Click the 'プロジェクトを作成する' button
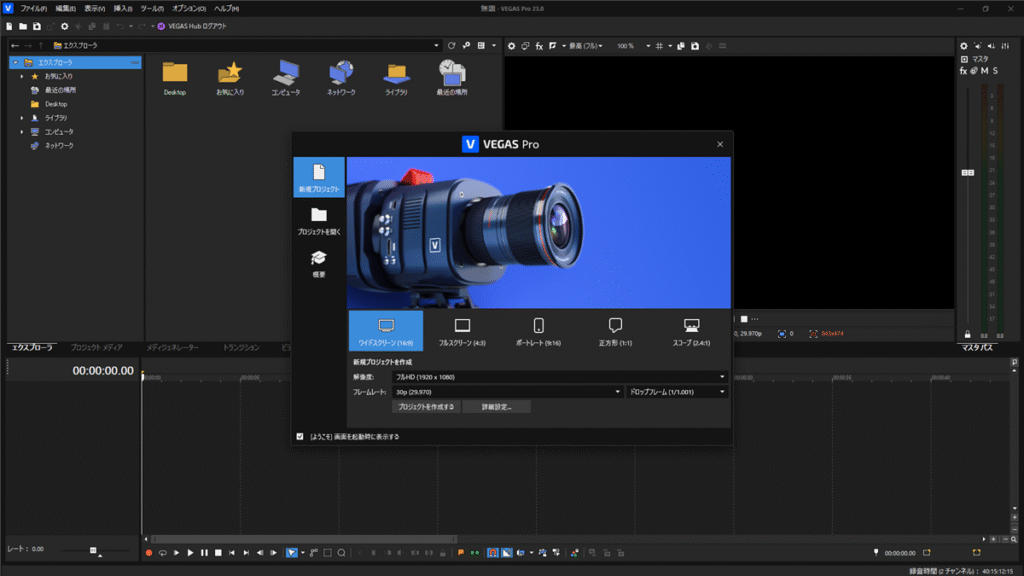 coord(426,407)
